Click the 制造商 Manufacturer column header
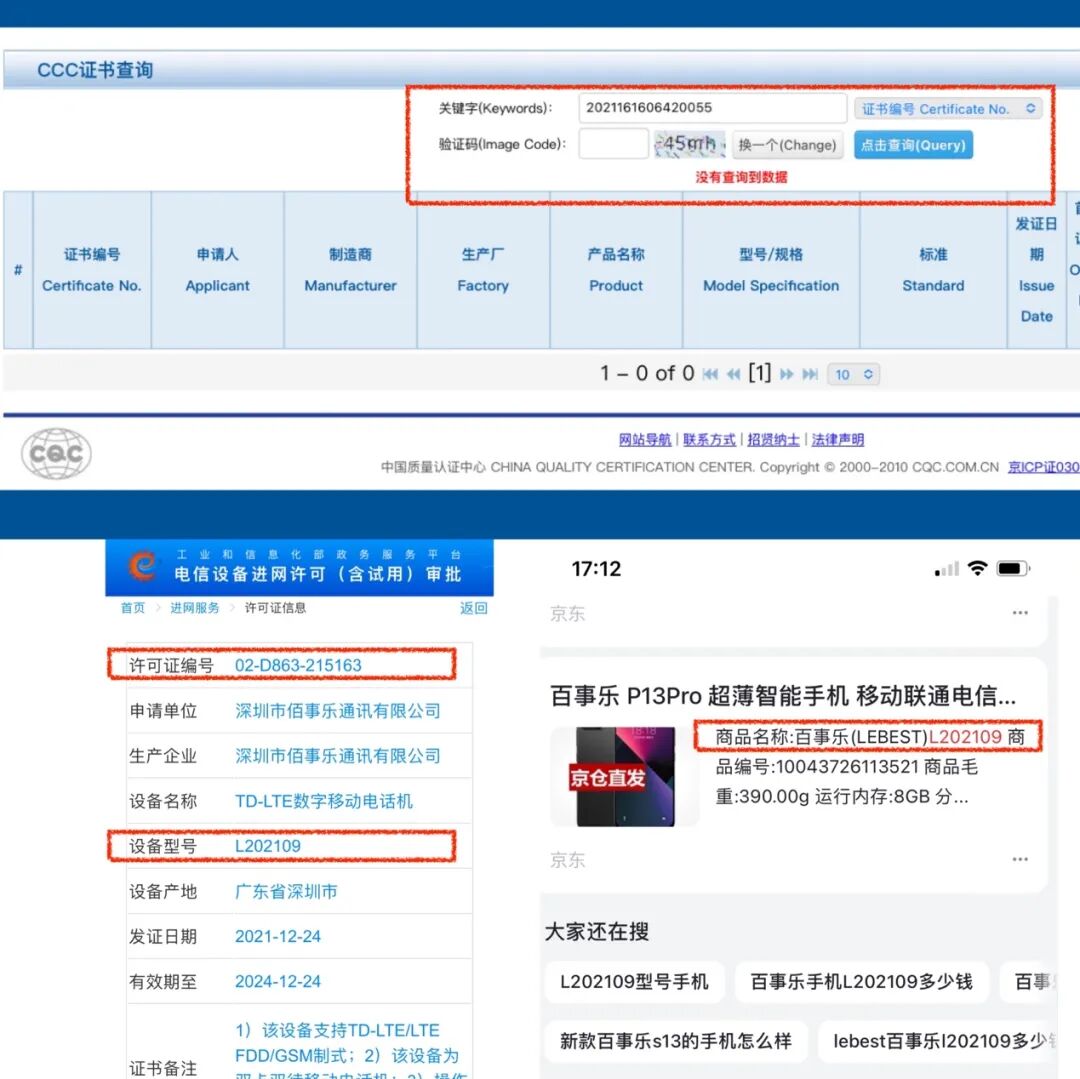1080x1079 pixels. coord(351,270)
